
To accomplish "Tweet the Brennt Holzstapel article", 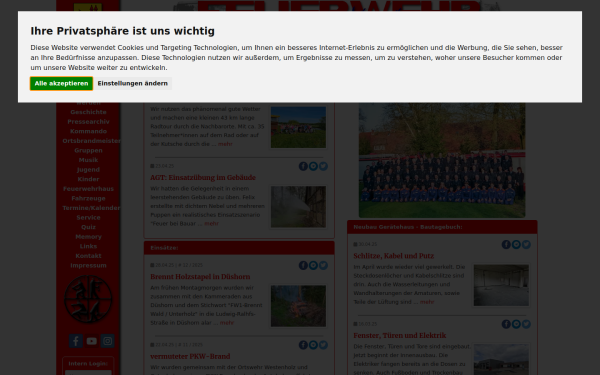I will point(323,265).
